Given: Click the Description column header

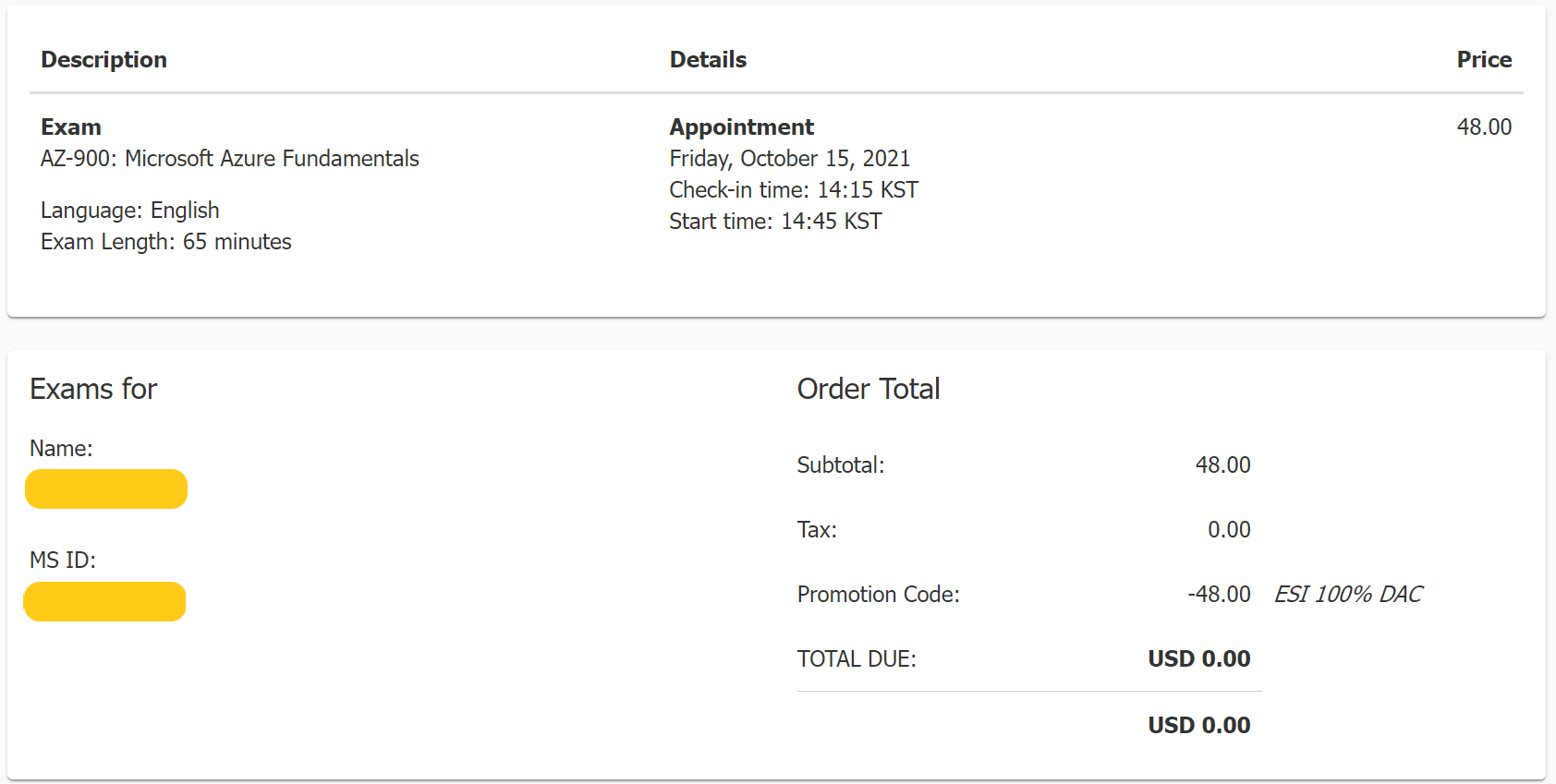Looking at the screenshot, I should [x=103, y=60].
